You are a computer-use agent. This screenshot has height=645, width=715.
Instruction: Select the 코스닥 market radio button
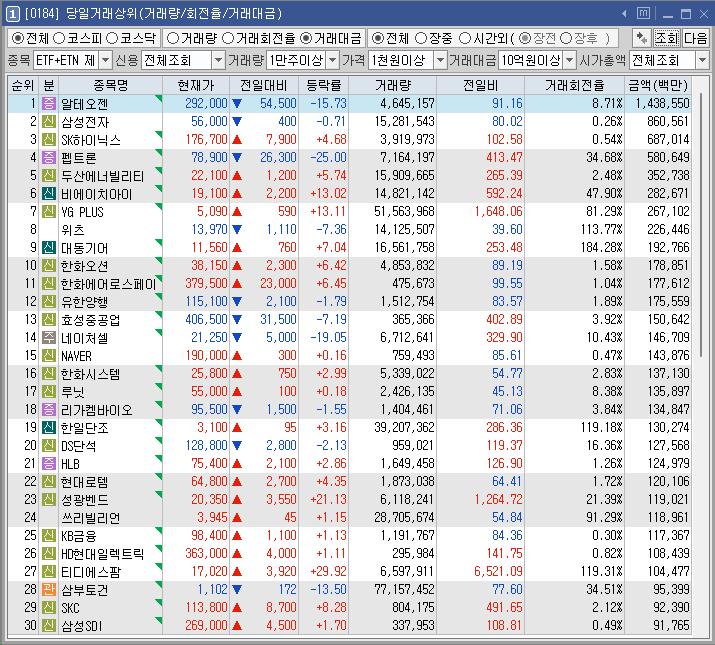pyautogui.click(x=112, y=38)
